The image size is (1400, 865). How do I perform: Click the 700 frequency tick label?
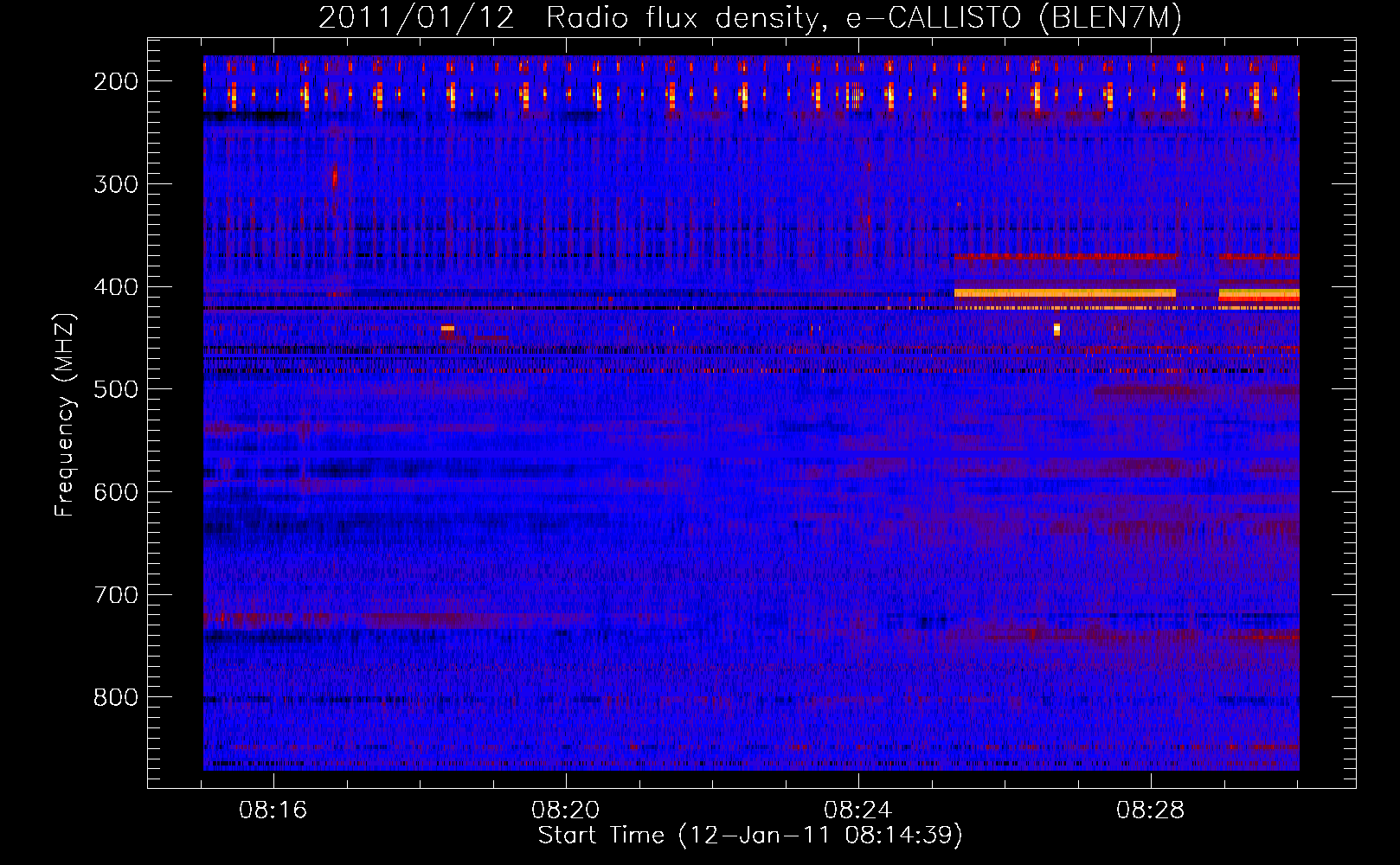click(116, 595)
